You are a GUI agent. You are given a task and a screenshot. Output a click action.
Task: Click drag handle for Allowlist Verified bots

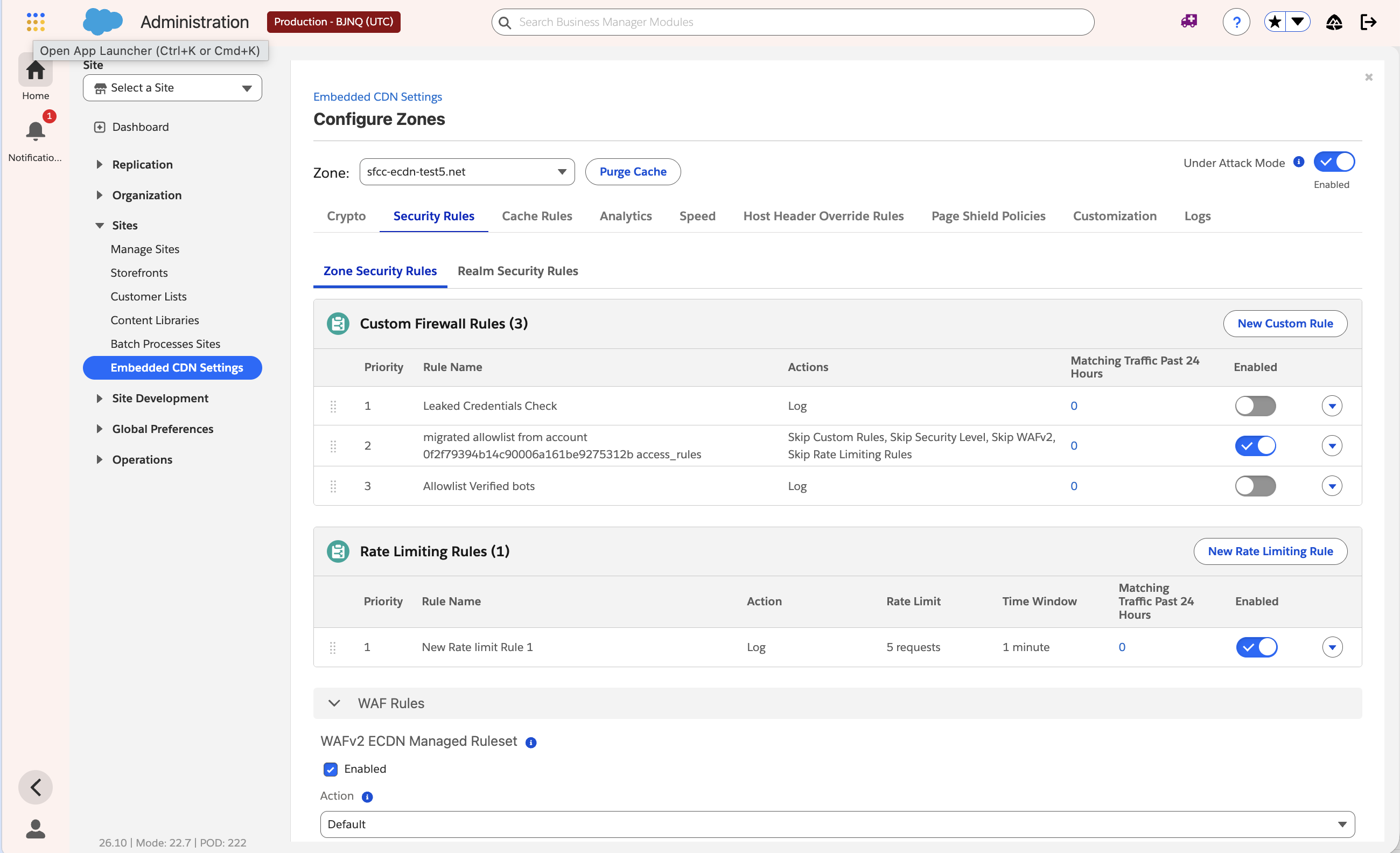[x=333, y=486]
